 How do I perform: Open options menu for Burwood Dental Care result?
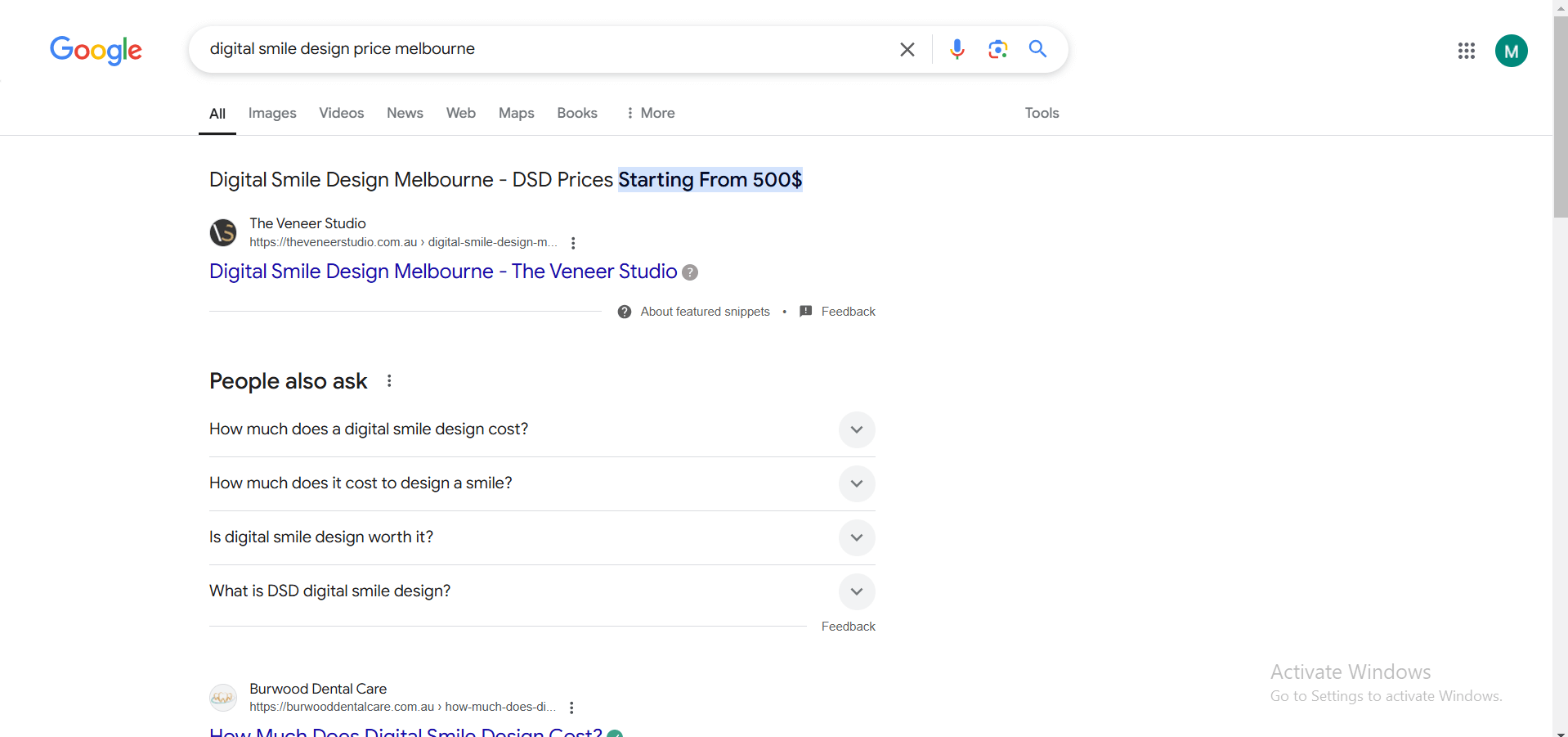coord(571,708)
